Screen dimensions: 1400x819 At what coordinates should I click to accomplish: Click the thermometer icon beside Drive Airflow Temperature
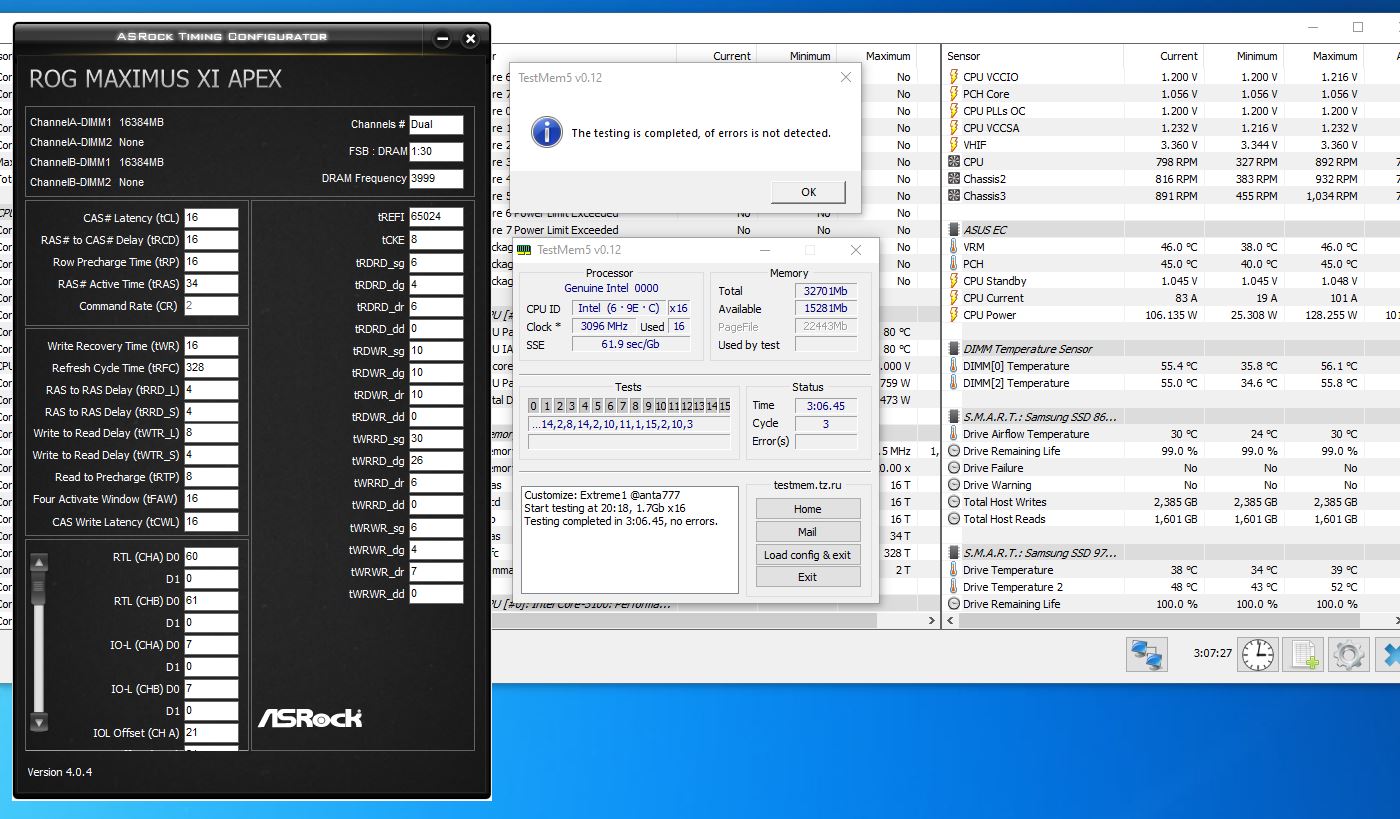[x=953, y=434]
